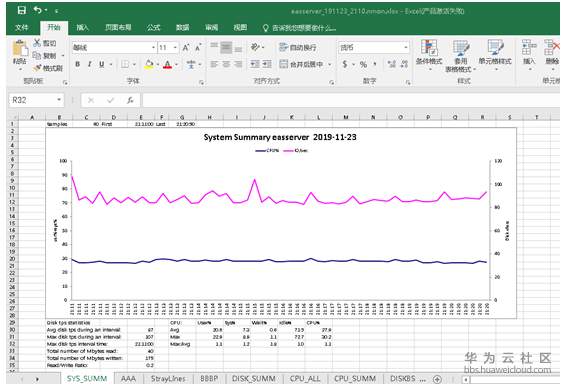Open the Font group dialog launcher

[x=201, y=82]
